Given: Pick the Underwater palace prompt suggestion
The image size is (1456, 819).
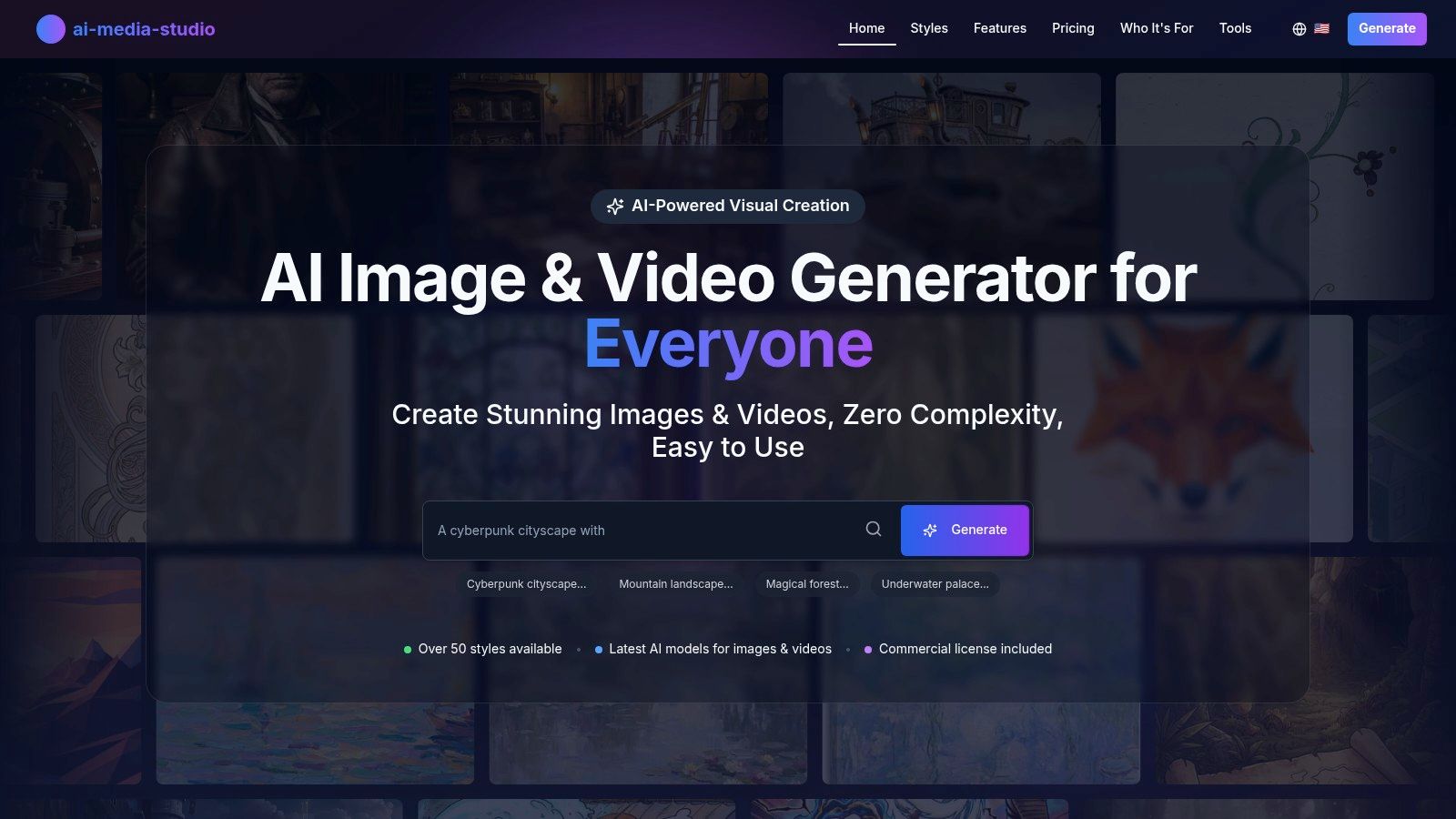Looking at the screenshot, I should 935,584.
